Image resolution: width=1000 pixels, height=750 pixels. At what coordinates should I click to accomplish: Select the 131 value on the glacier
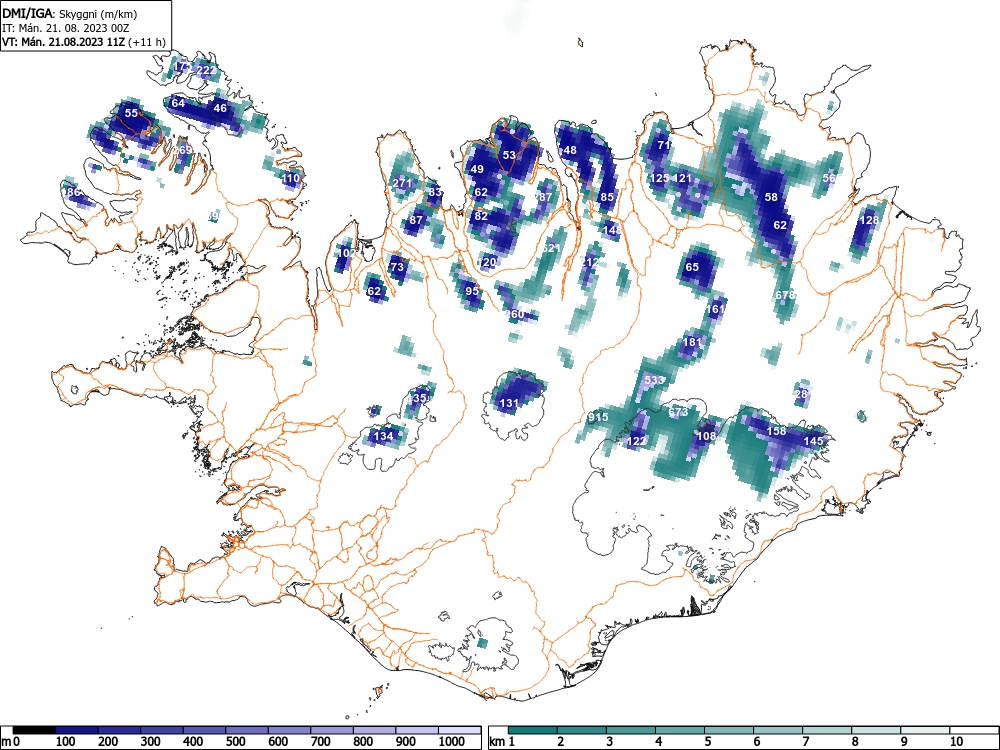click(x=509, y=403)
